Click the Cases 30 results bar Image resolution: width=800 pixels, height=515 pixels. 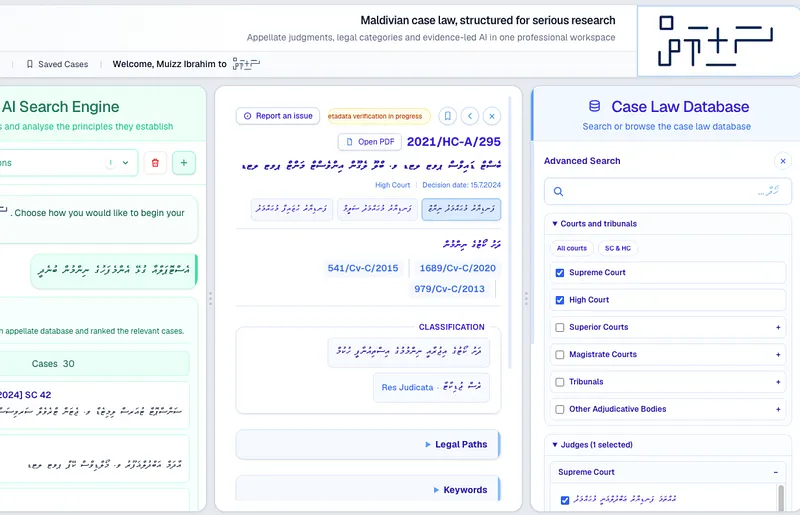(95, 363)
